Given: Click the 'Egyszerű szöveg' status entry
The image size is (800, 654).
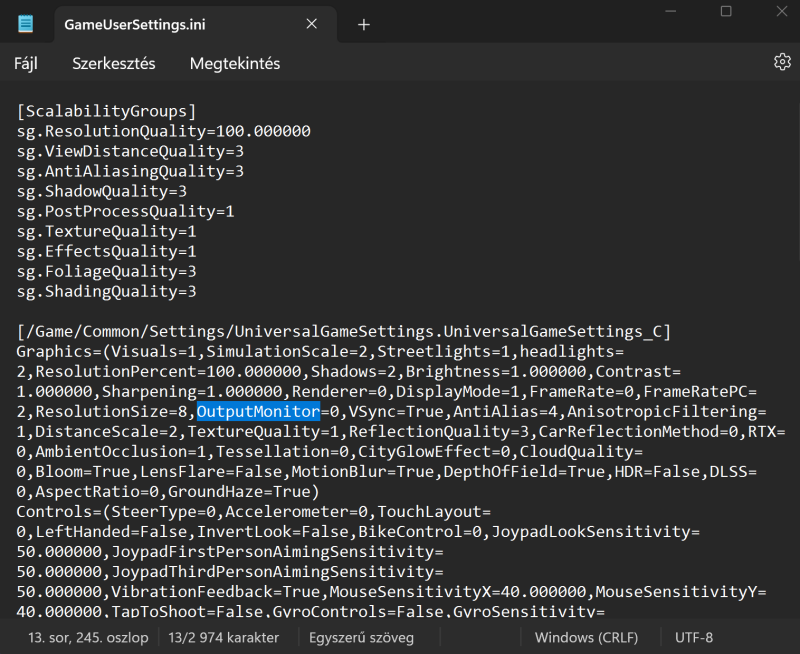Looking at the screenshot, I should [x=361, y=638].
